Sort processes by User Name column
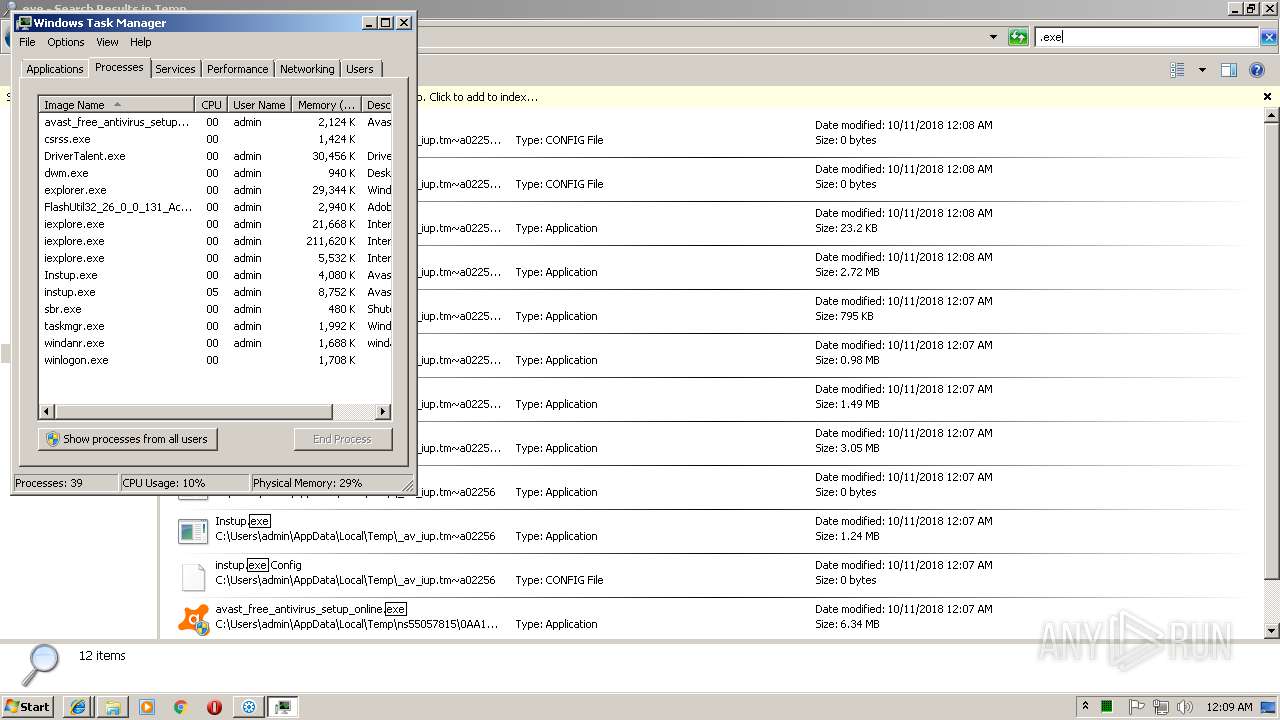1280x720 pixels. click(x=259, y=105)
